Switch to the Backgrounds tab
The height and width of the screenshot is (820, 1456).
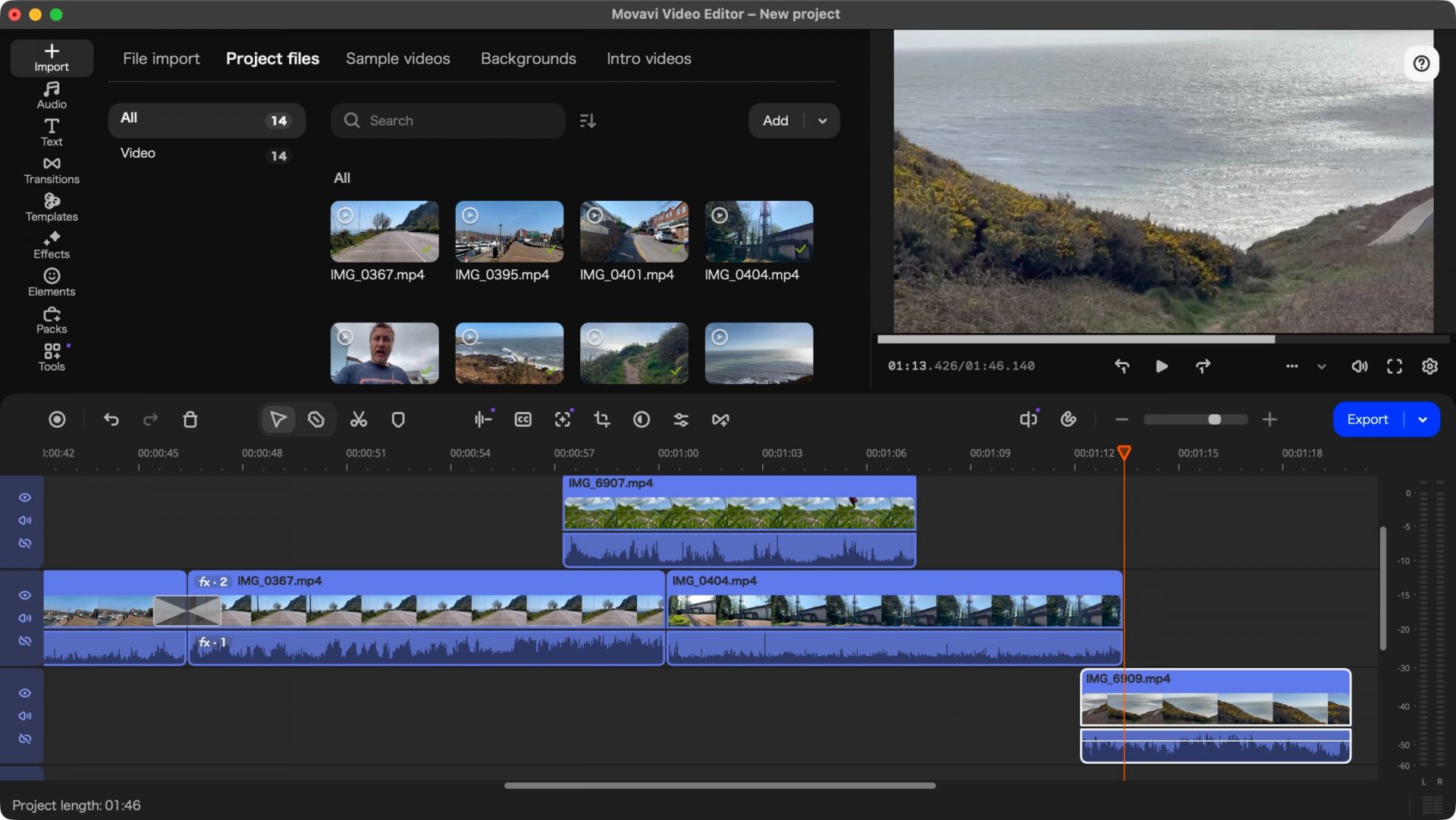tap(529, 58)
